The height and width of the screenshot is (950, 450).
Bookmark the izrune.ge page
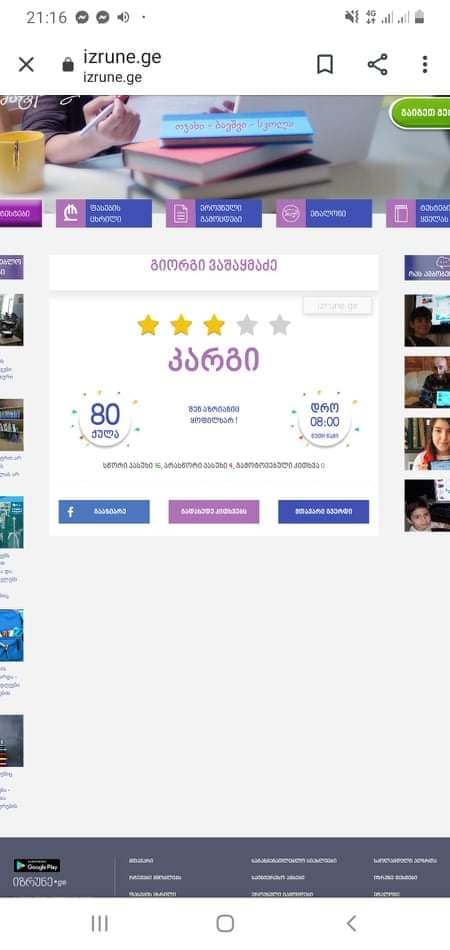pos(325,64)
